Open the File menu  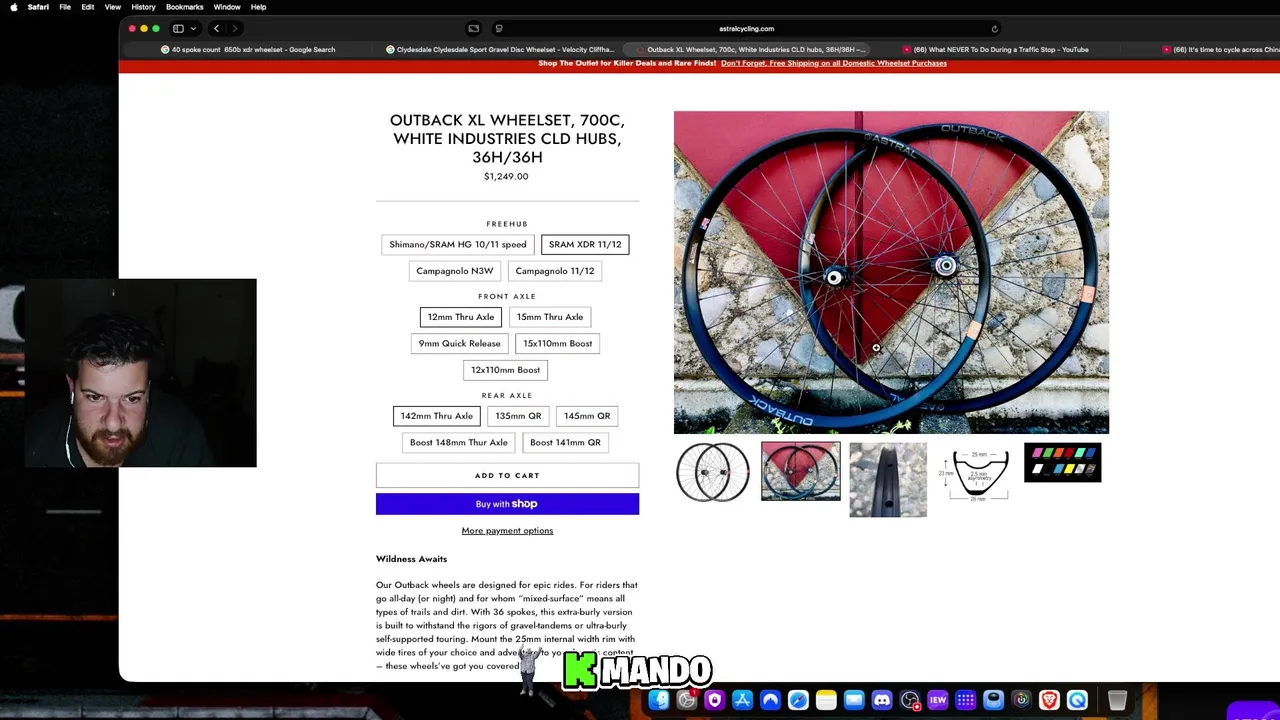(65, 7)
